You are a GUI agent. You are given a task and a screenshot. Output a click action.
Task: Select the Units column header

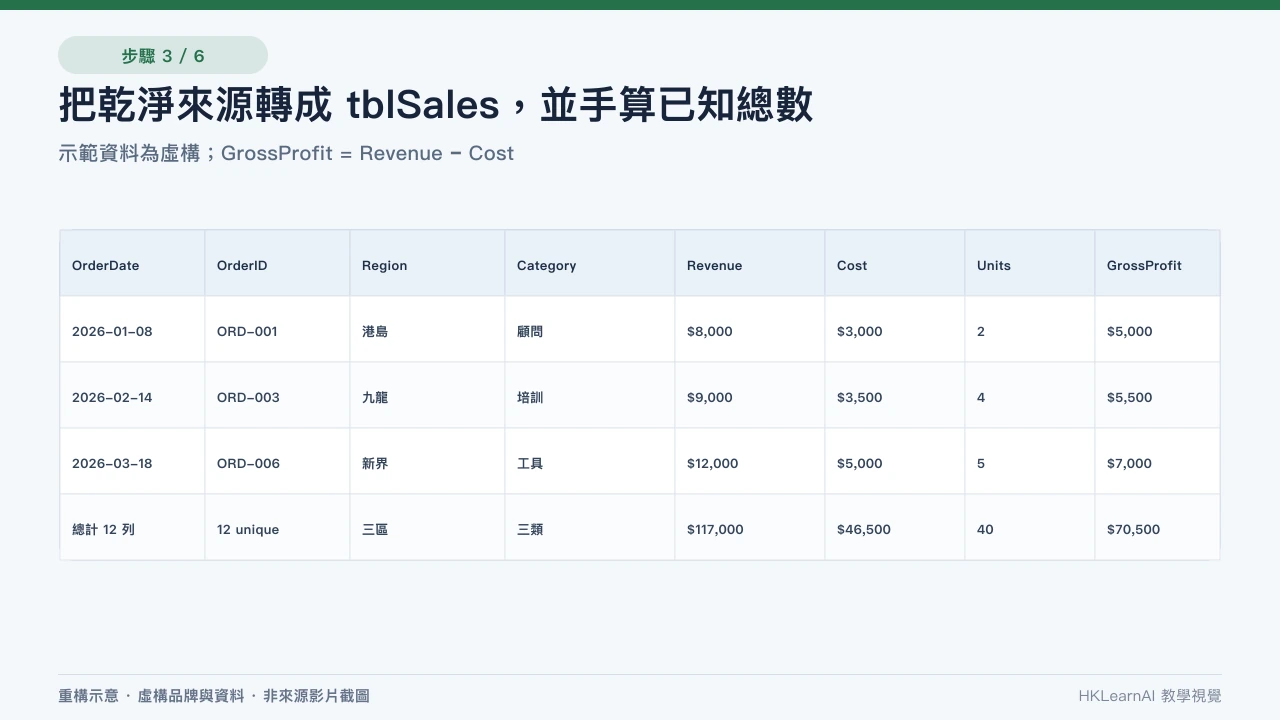pos(1030,264)
